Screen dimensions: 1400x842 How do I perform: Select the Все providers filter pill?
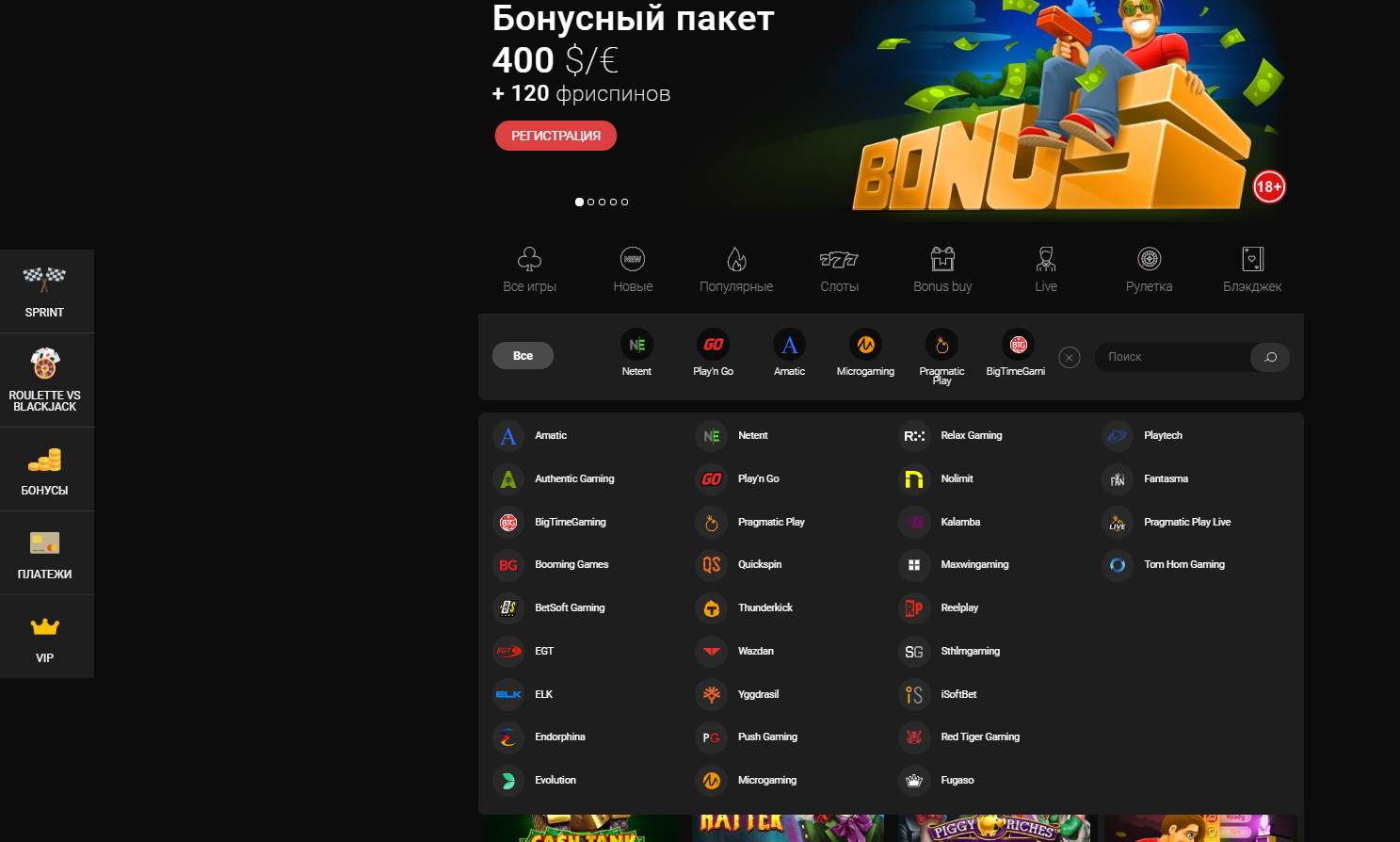(x=523, y=356)
